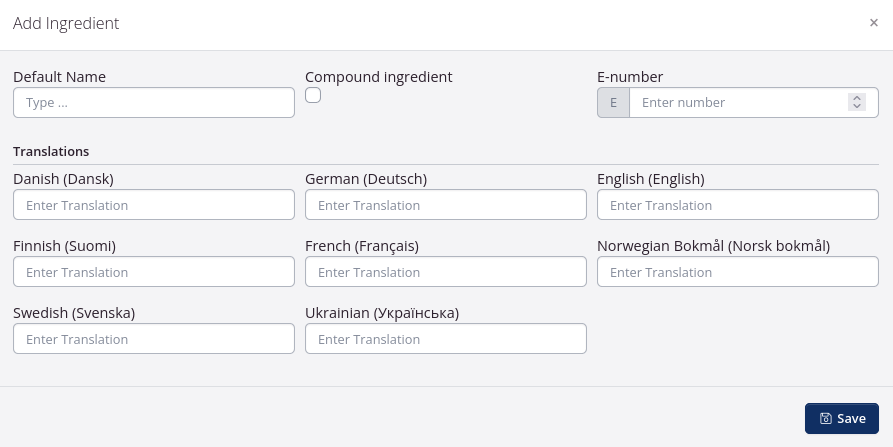Click the Add Ingredient dialog title

(66, 23)
